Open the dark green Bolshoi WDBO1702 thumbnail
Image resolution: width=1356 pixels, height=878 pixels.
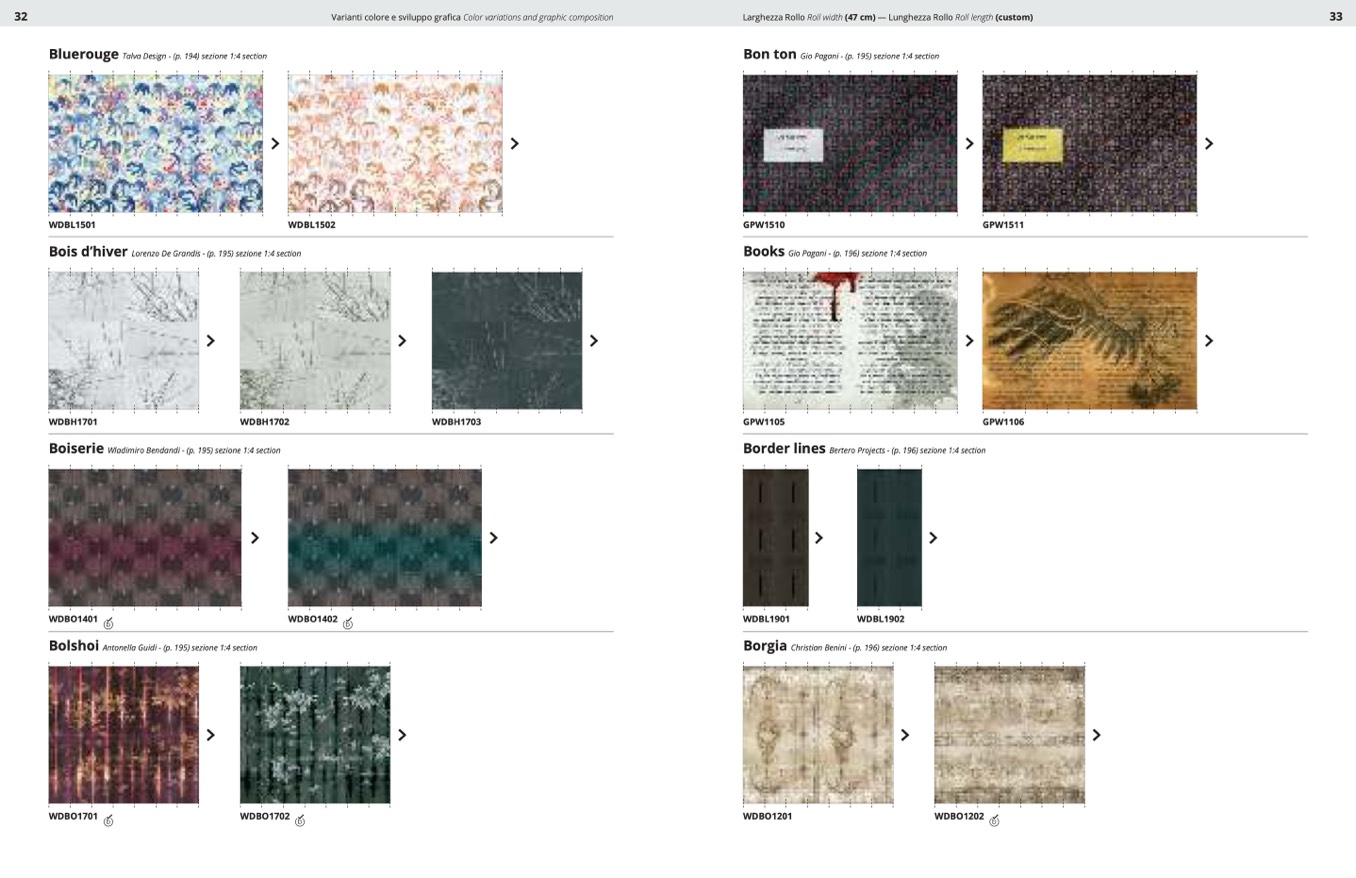click(315, 734)
